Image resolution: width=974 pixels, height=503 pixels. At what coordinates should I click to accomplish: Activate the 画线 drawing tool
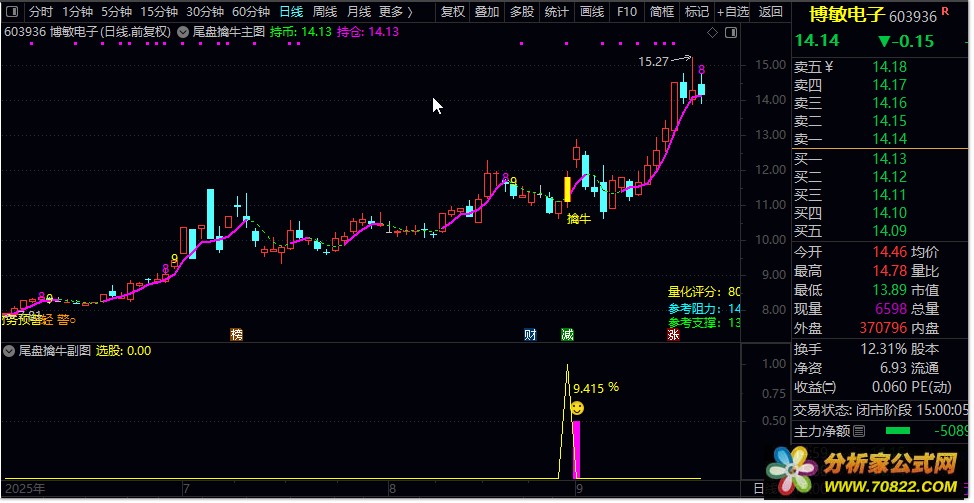pyautogui.click(x=592, y=11)
